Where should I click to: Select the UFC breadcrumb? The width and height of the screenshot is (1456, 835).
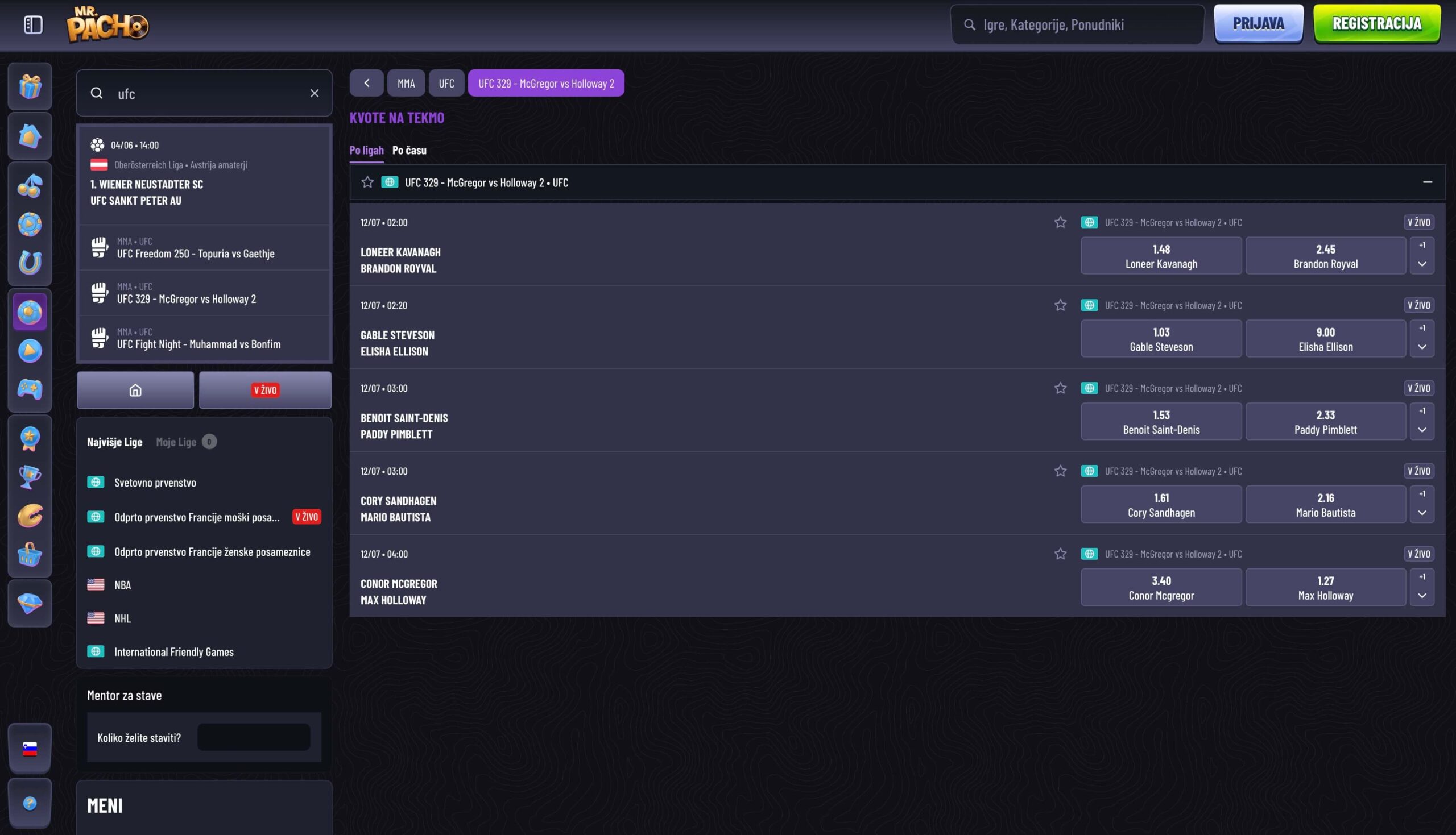(446, 83)
